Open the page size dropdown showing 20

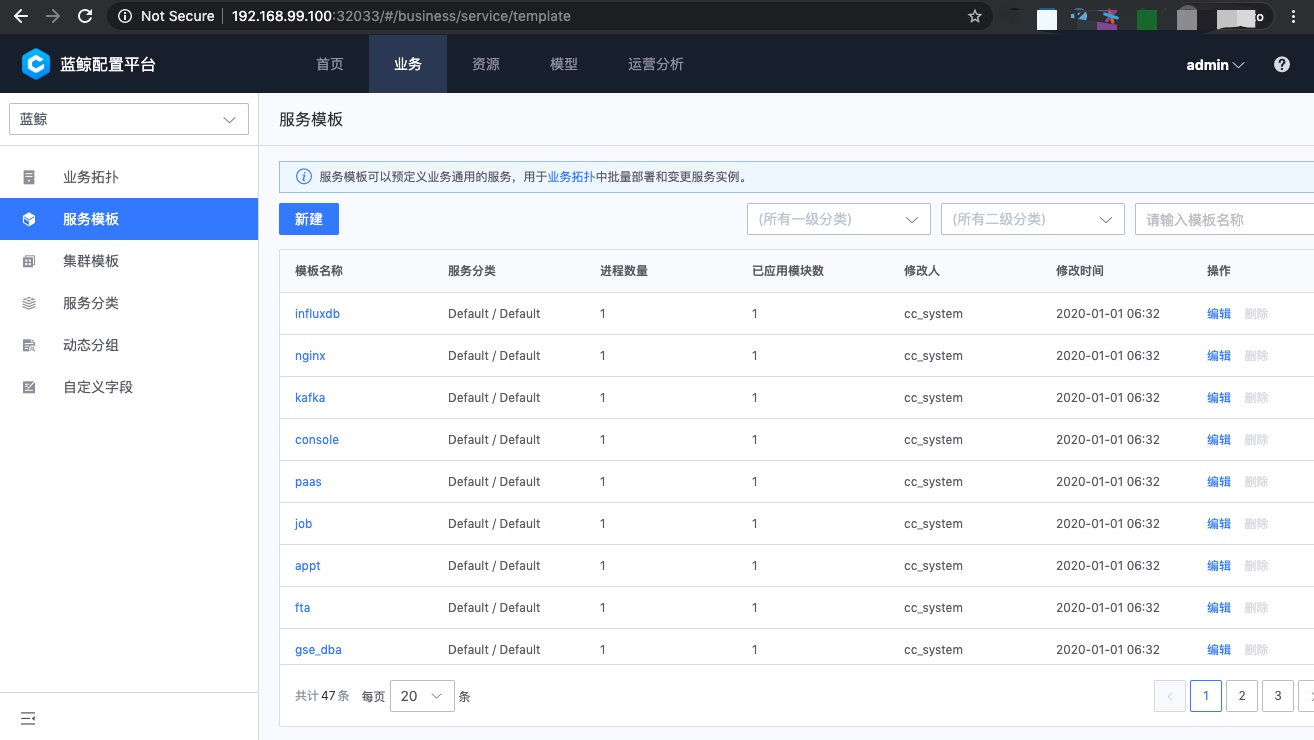[x=422, y=696]
